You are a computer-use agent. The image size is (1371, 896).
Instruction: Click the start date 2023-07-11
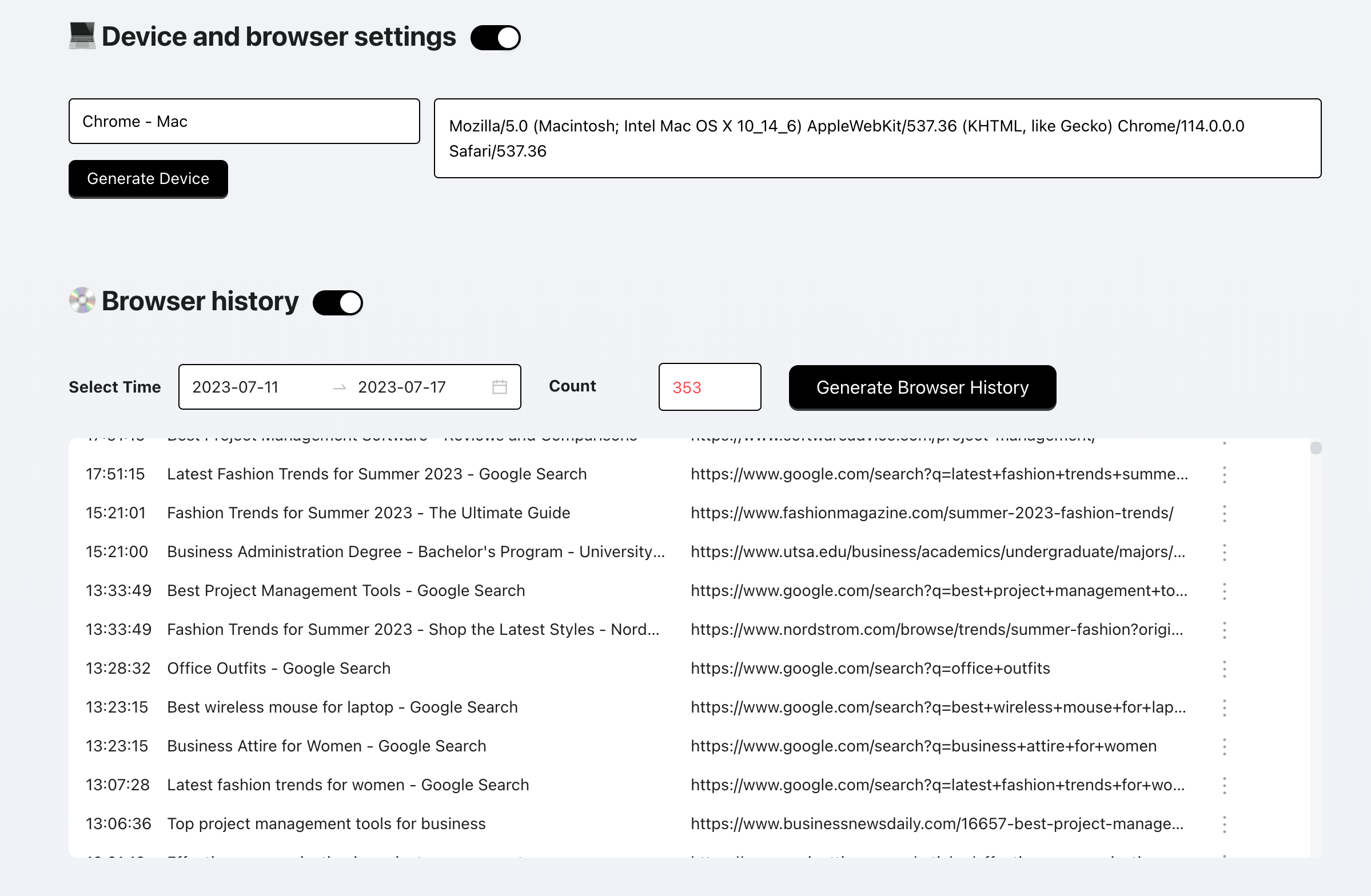click(235, 387)
